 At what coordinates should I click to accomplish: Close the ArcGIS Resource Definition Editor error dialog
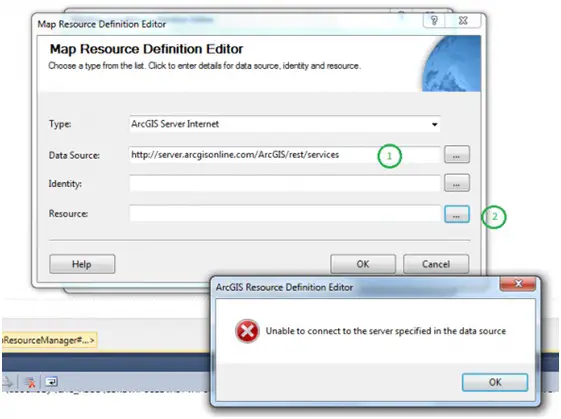[518, 284]
